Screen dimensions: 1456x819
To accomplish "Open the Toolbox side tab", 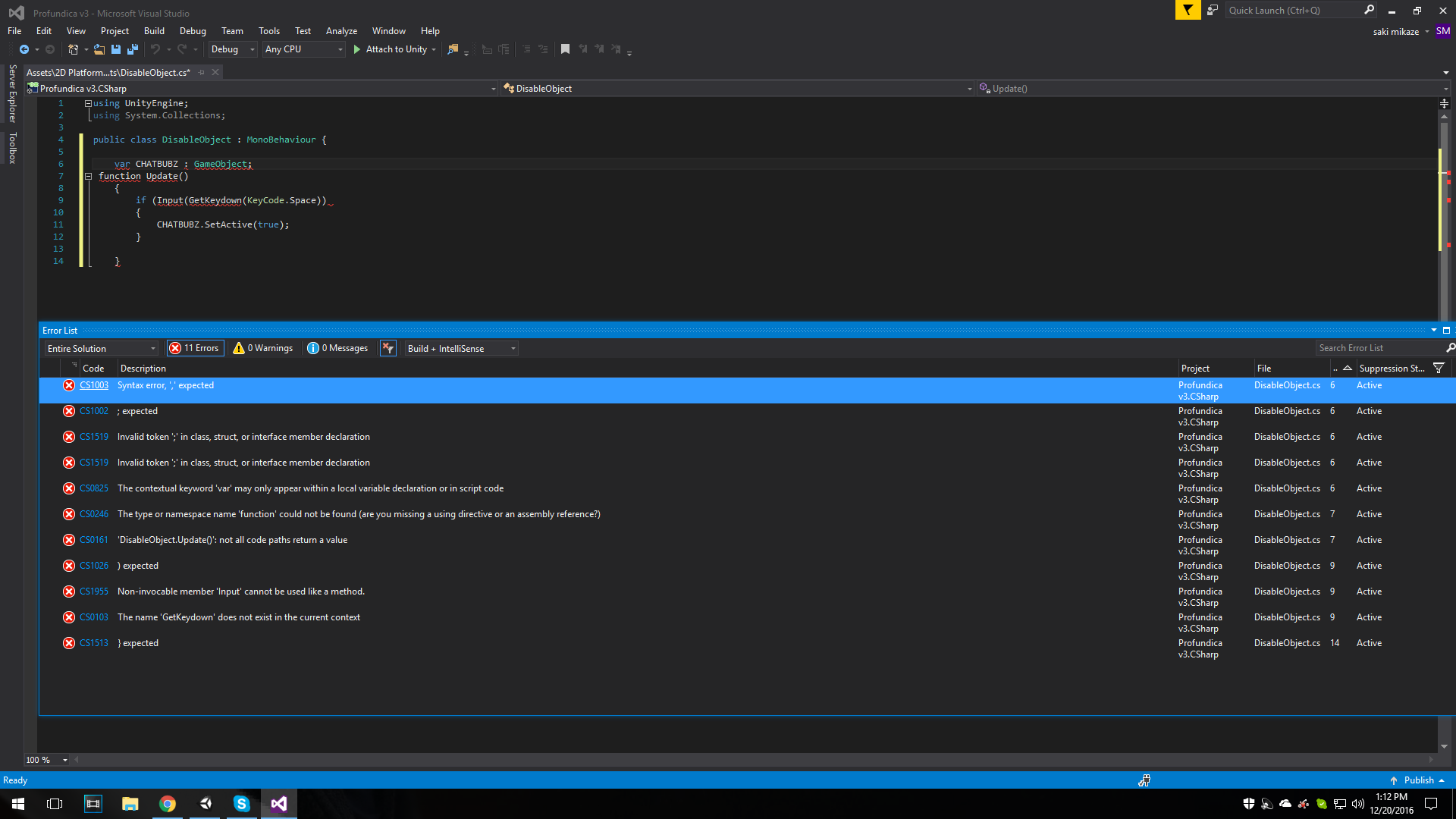I will pyautogui.click(x=12, y=148).
